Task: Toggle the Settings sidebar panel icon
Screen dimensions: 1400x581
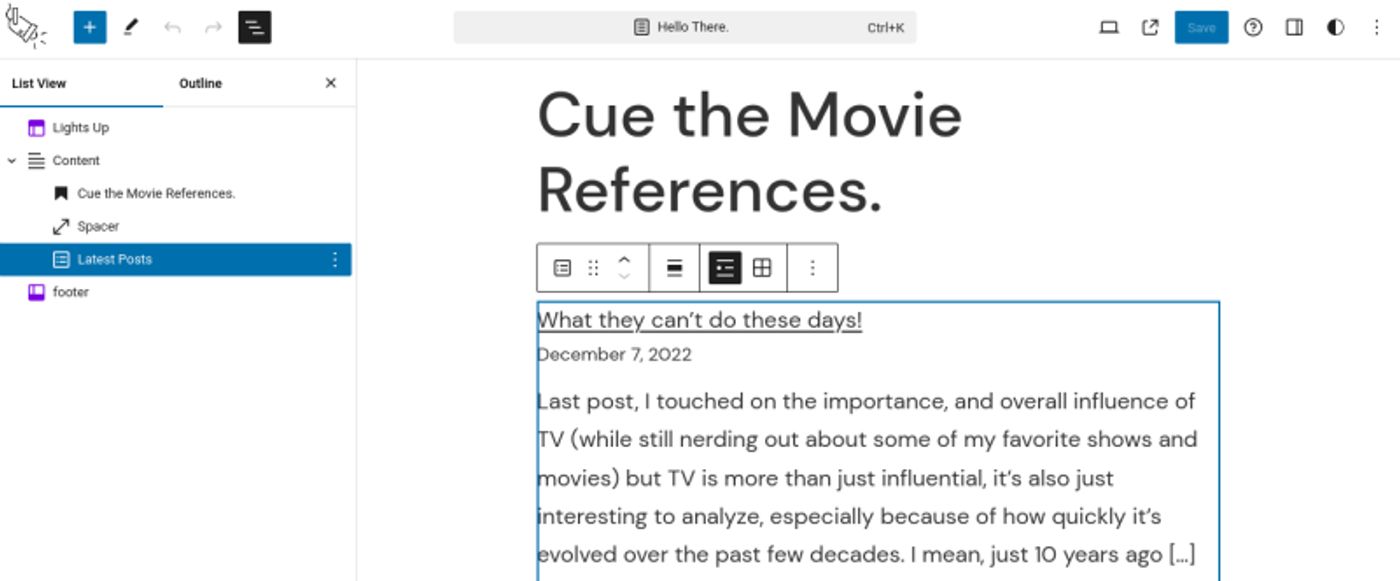Action: pos(1293,27)
